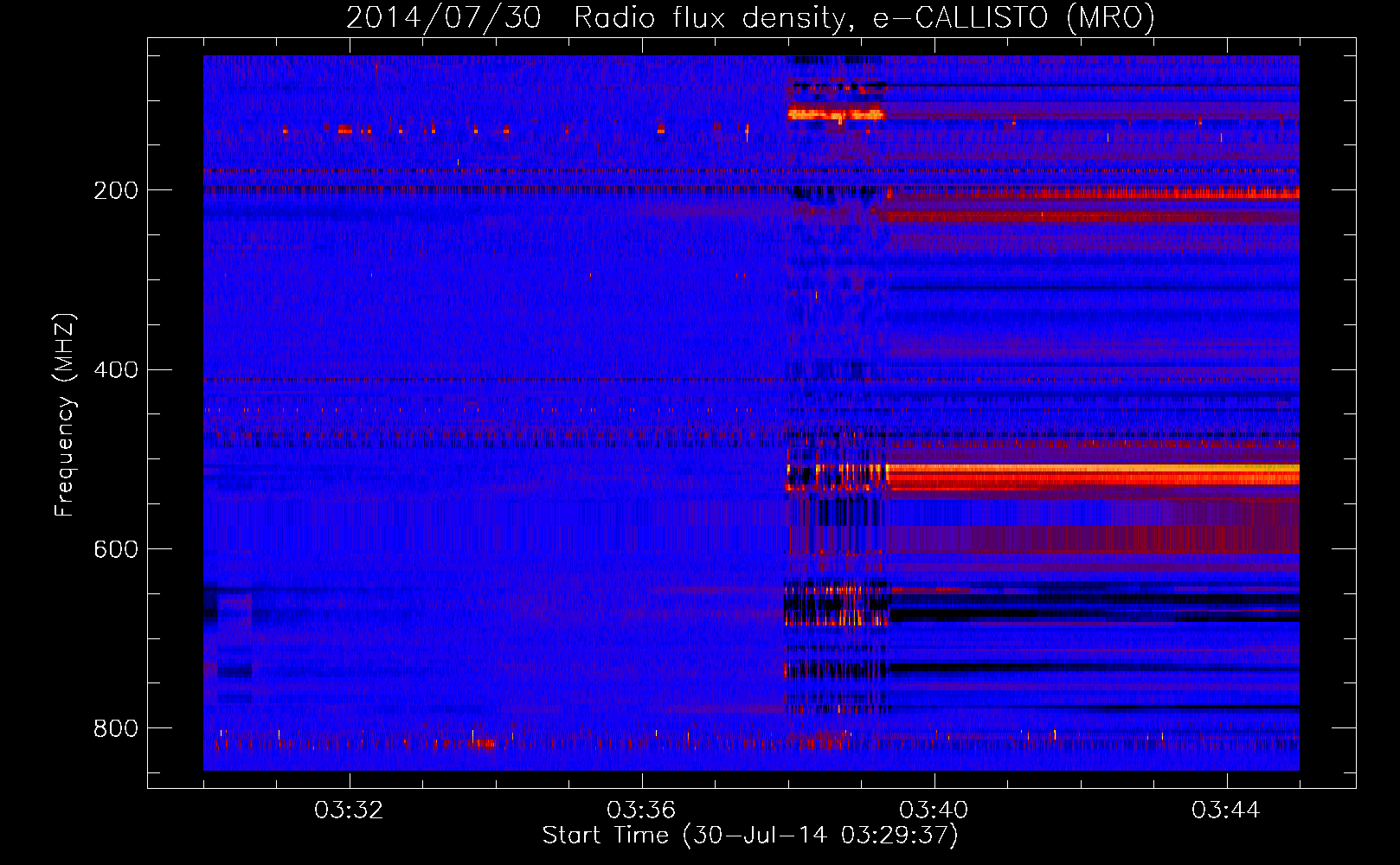
Task: Click the 800 MHz frequency tick label
Action: pos(116,728)
